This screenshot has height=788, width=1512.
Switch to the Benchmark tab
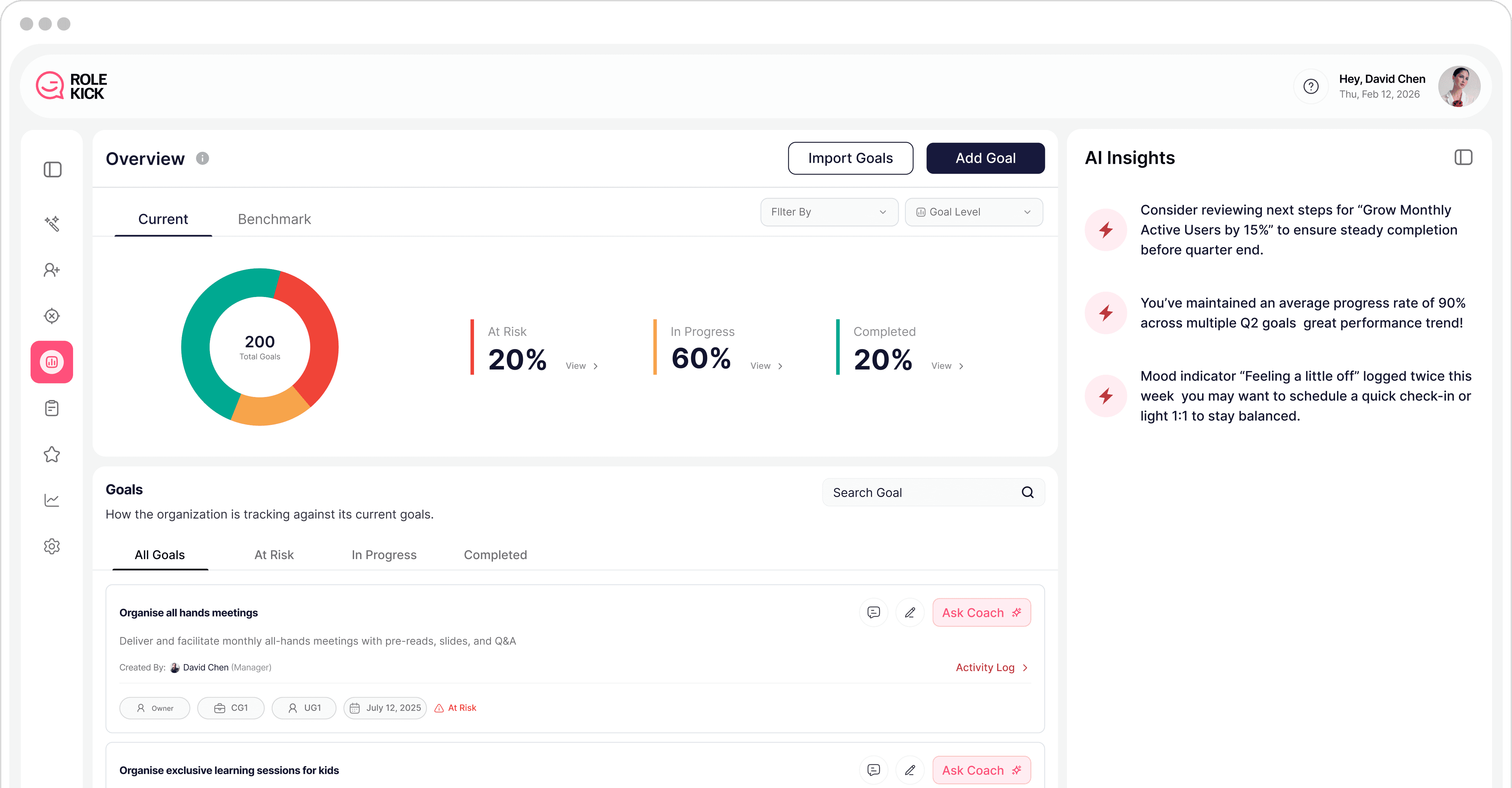(274, 219)
